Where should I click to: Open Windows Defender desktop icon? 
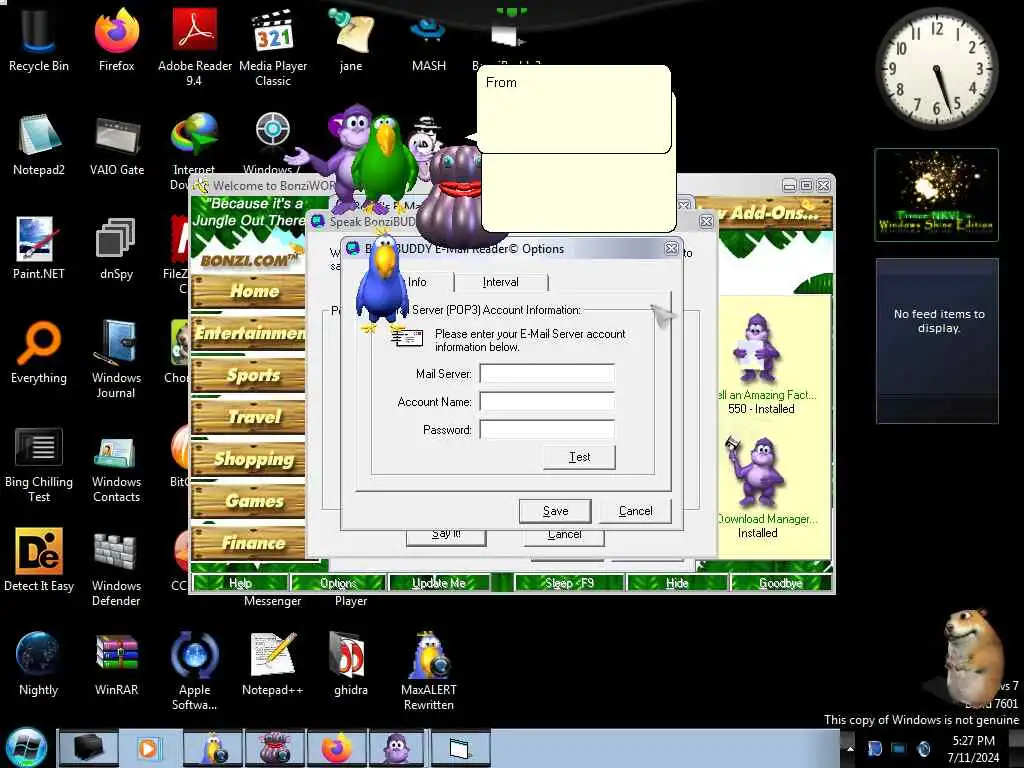(116, 568)
